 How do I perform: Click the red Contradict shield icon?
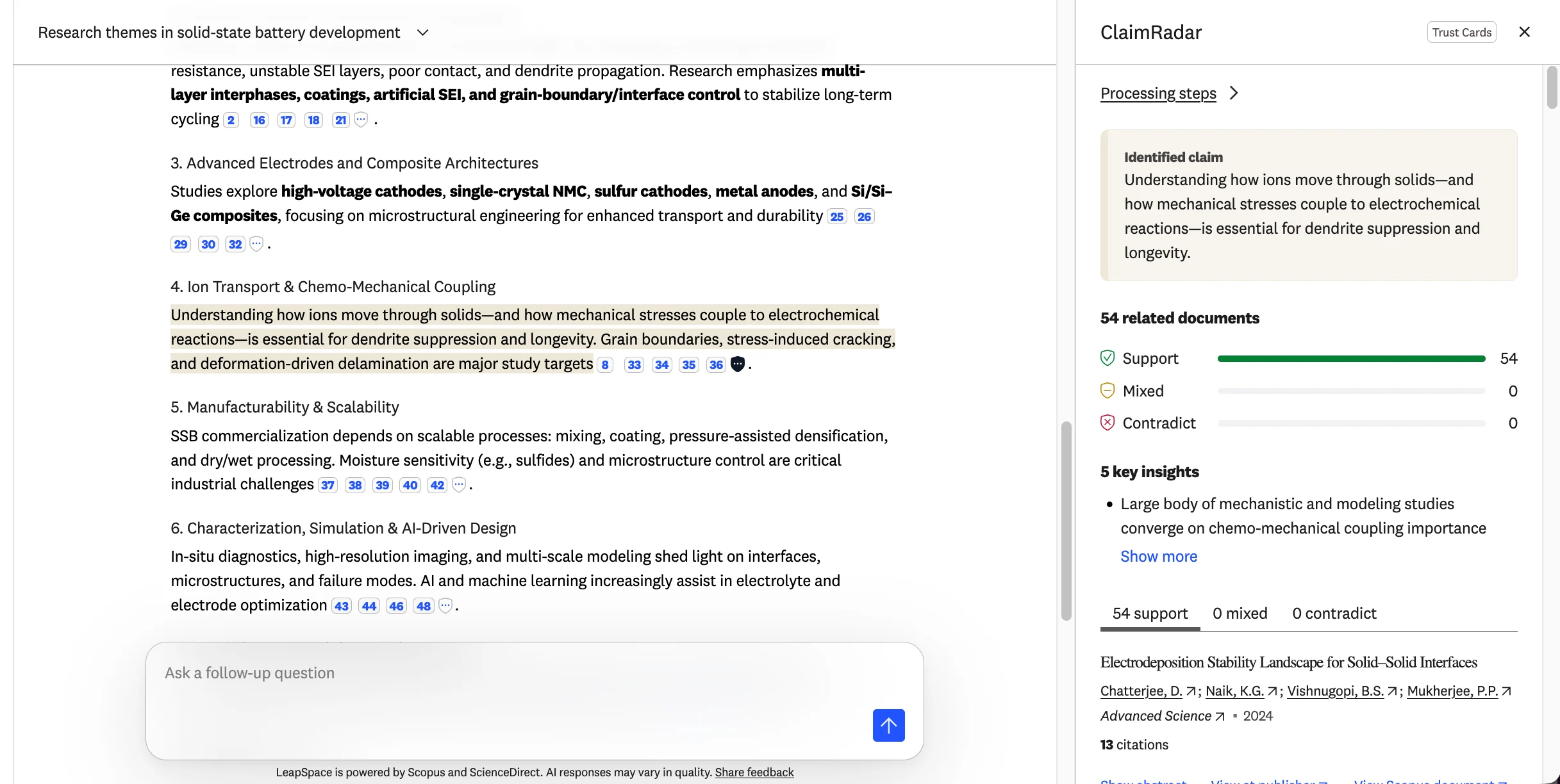click(1107, 422)
